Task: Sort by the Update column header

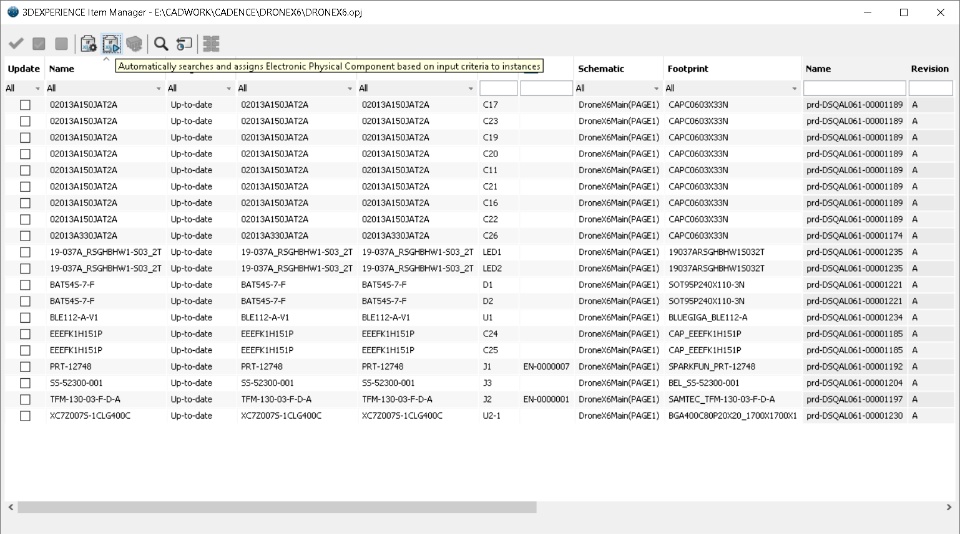Action: [23, 69]
